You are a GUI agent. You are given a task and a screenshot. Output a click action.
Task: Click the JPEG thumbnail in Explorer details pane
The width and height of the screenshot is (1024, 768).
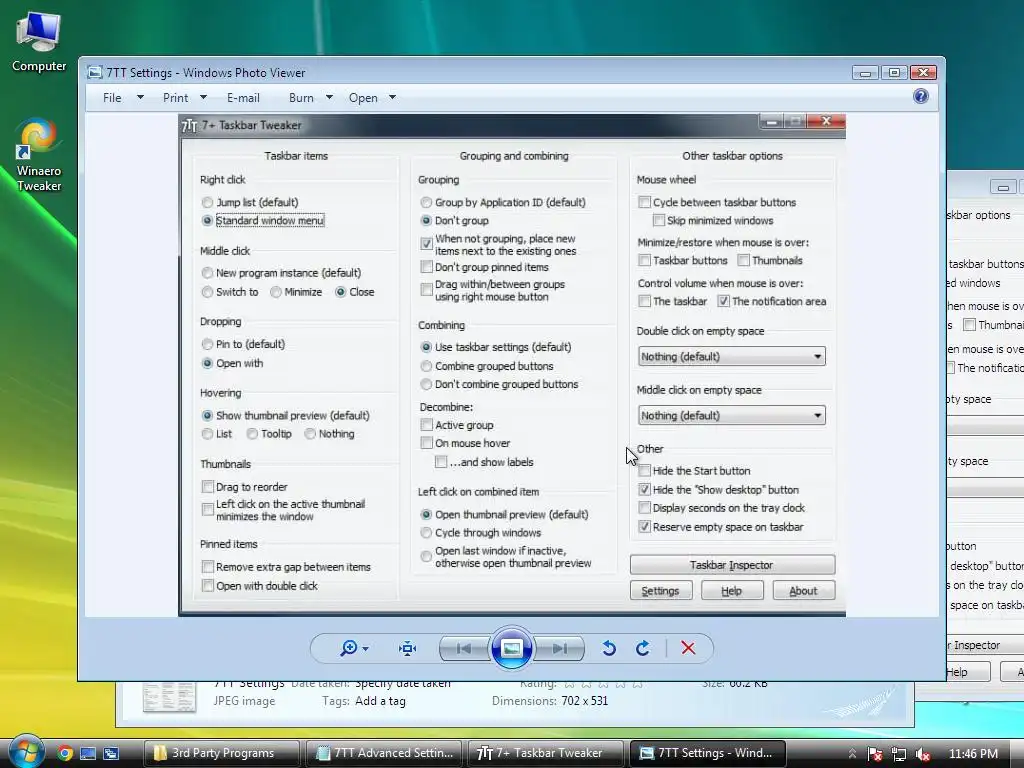(x=169, y=697)
